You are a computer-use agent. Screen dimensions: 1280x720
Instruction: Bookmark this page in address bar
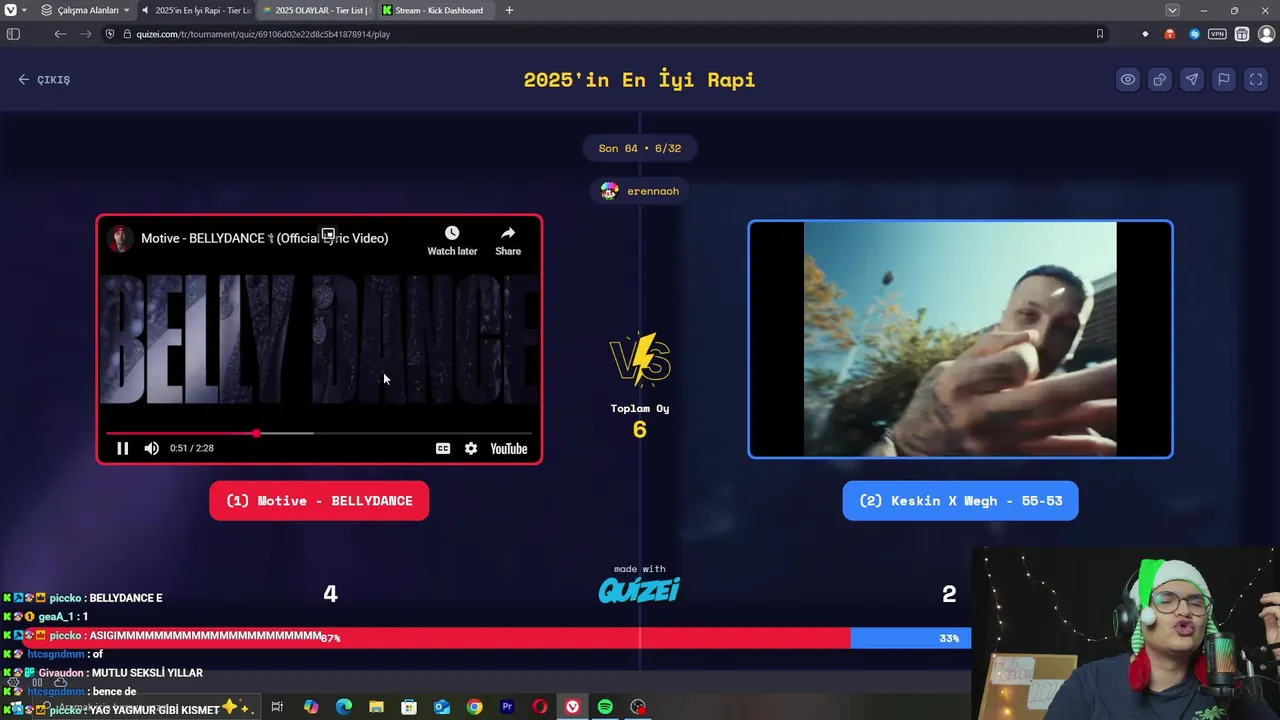[x=1099, y=34]
